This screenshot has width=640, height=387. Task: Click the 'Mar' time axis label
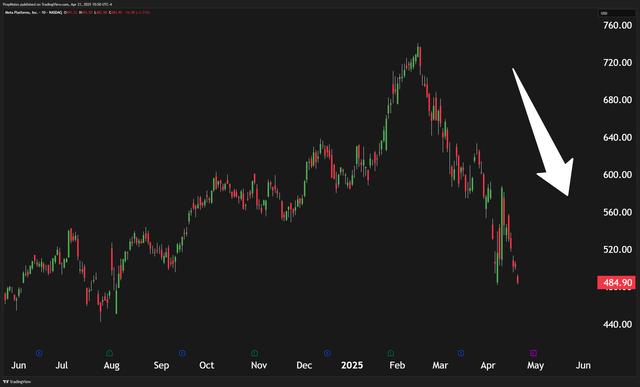(440, 365)
